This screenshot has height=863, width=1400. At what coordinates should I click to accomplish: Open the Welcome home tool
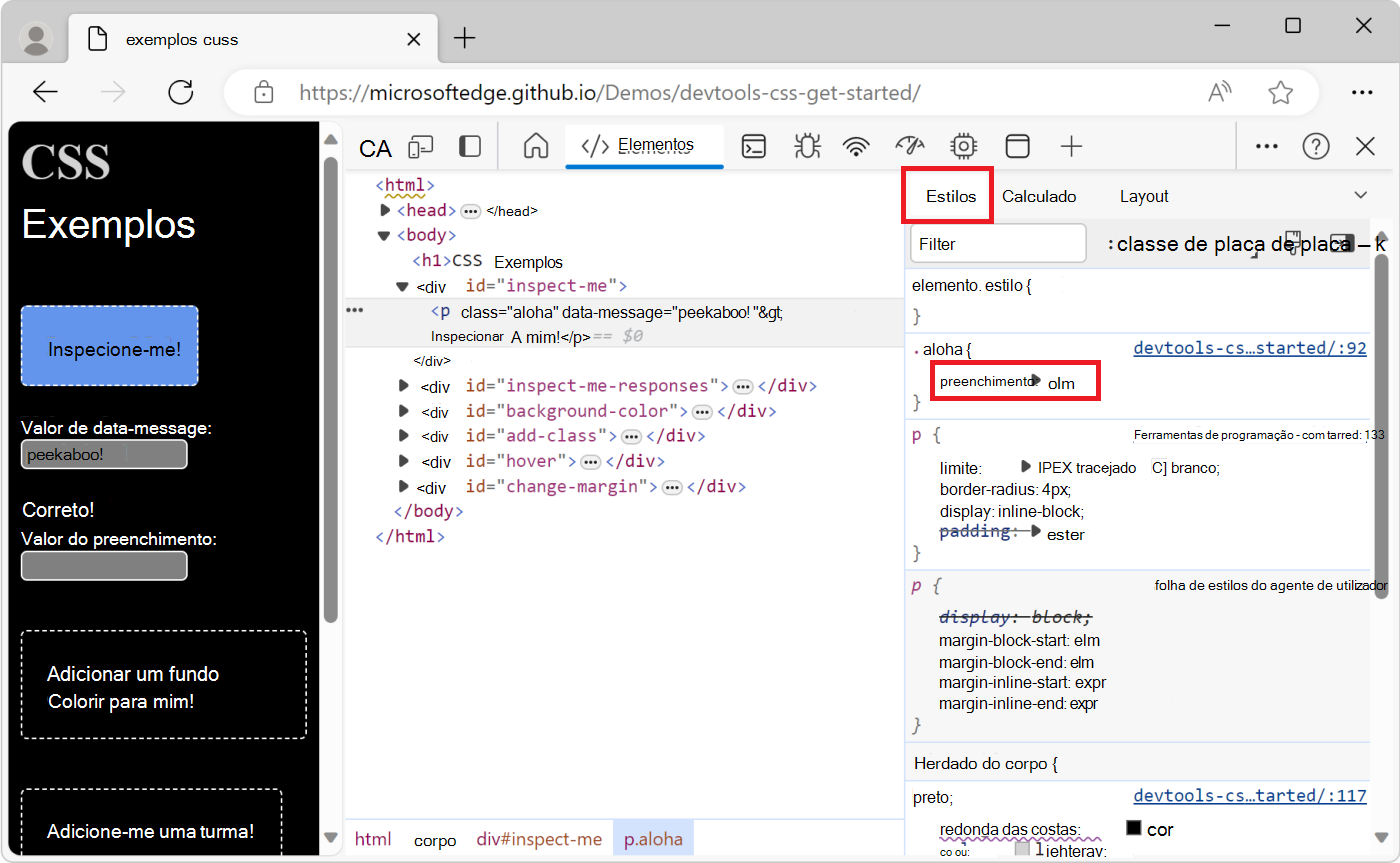(x=535, y=146)
